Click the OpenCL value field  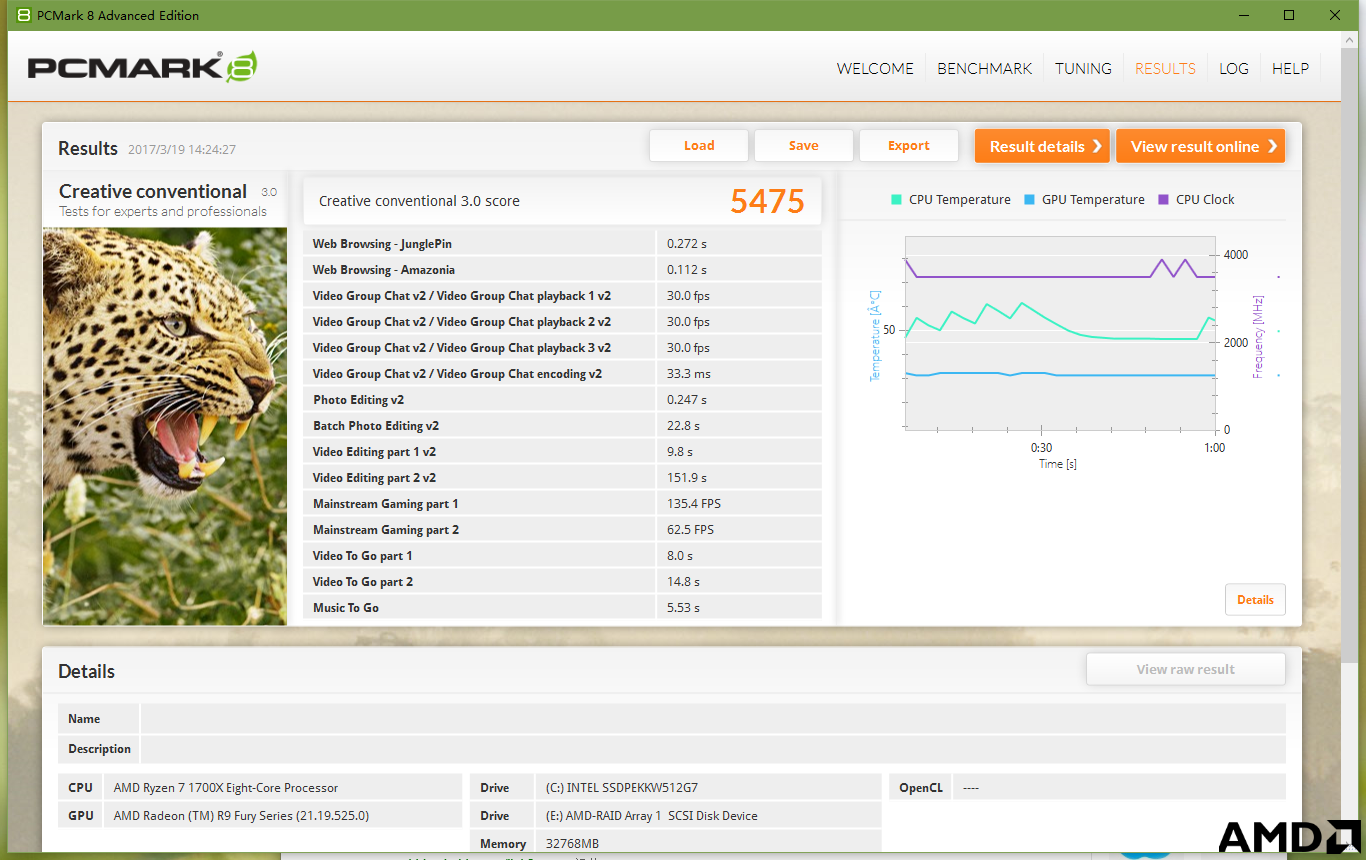pos(1118,788)
